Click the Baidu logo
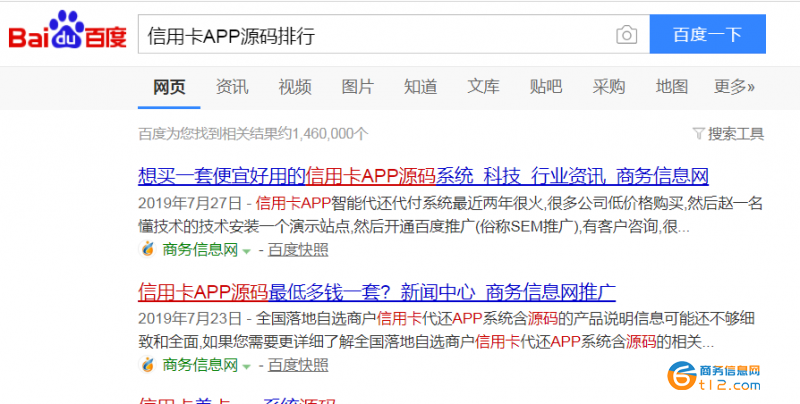The height and width of the screenshot is (404, 800). pos(67,30)
